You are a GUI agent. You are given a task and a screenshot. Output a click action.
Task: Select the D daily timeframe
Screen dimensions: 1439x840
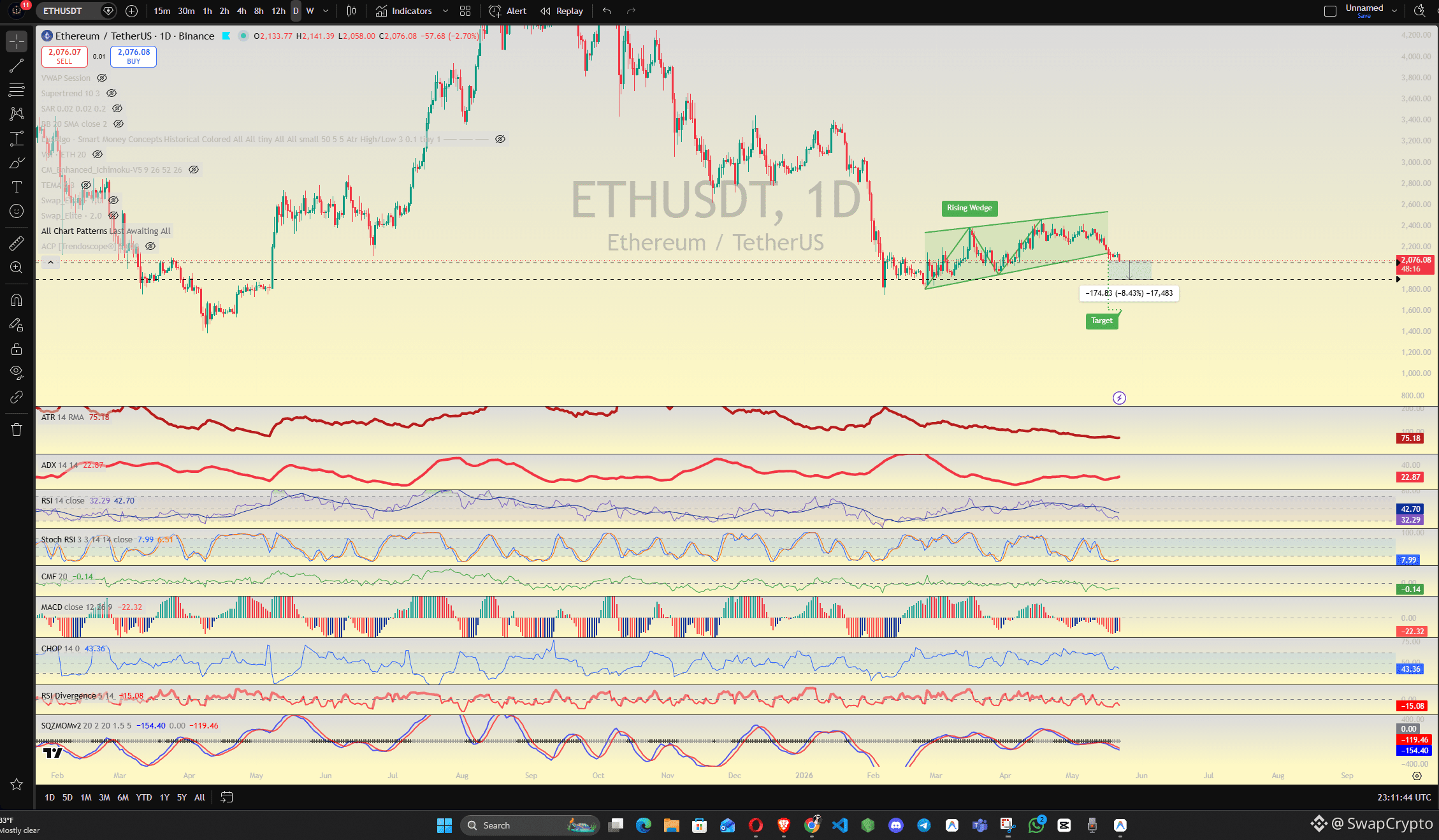coord(296,11)
